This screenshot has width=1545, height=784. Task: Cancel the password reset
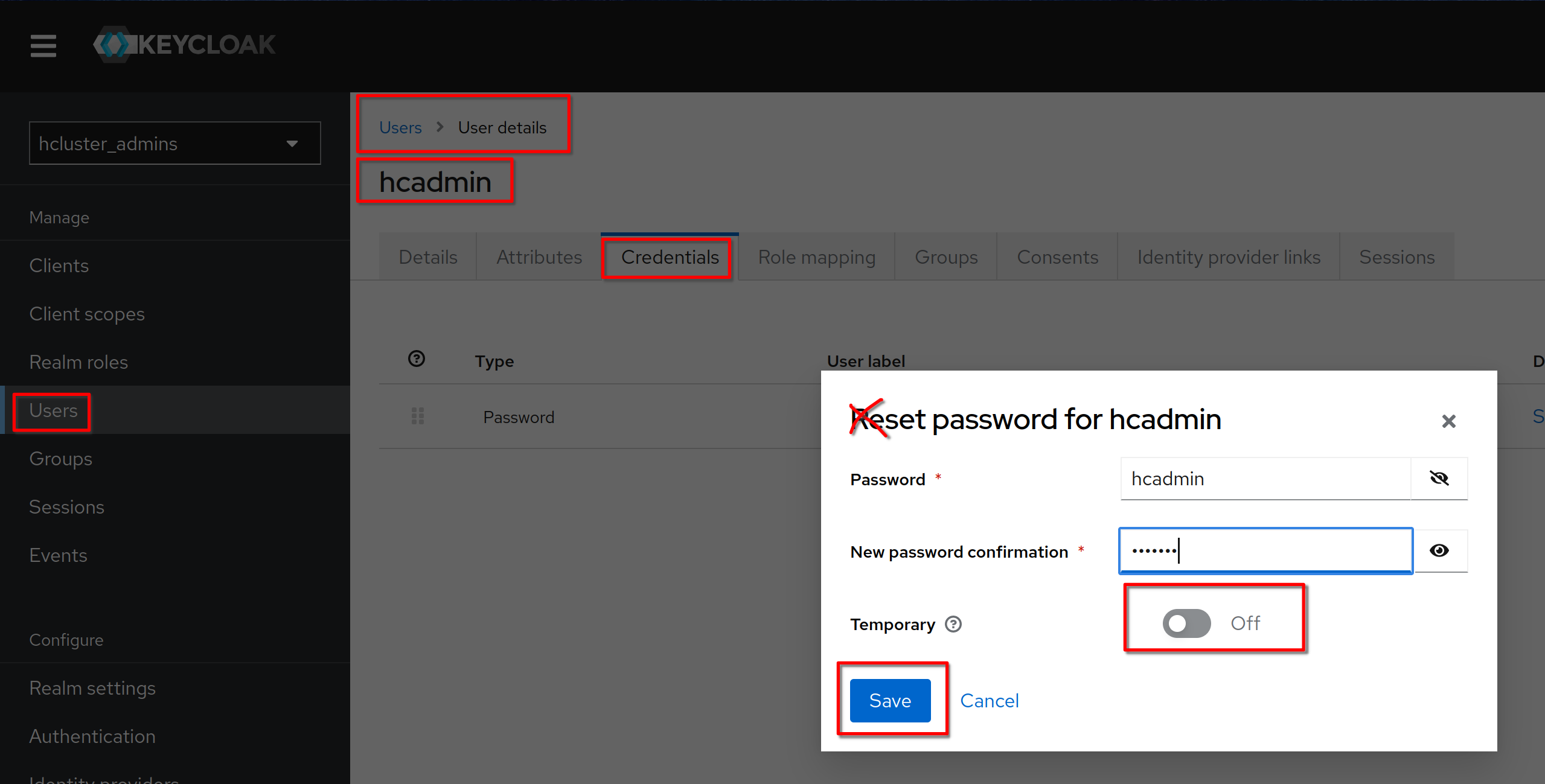click(989, 701)
